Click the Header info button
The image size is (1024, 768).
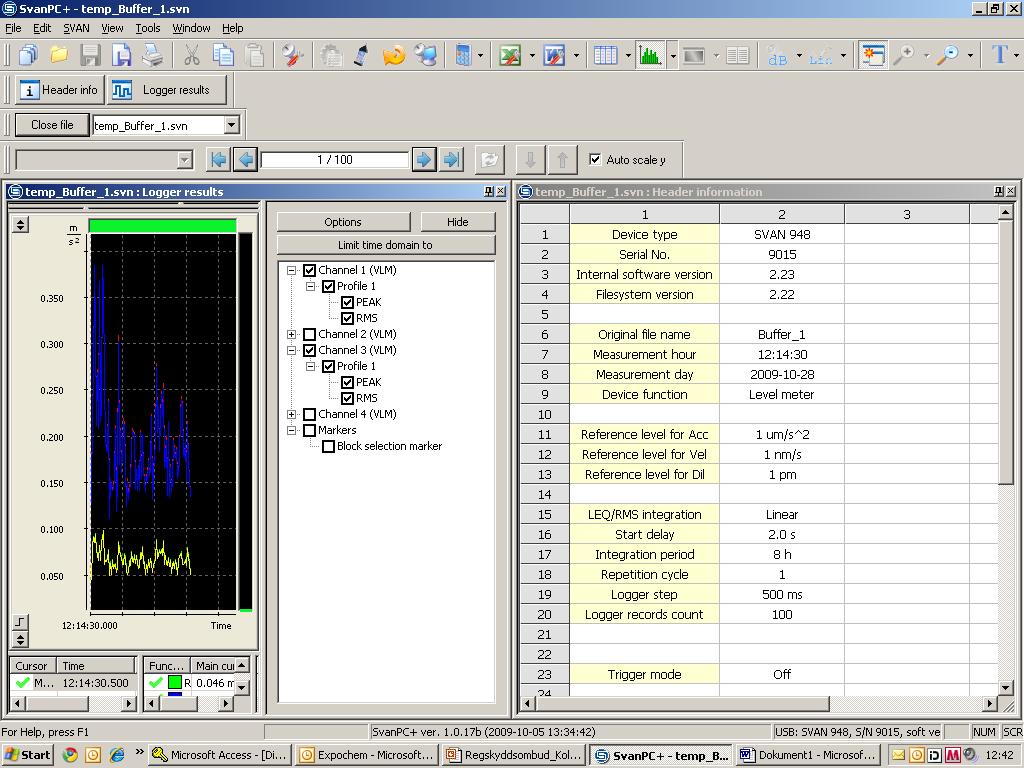point(59,90)
